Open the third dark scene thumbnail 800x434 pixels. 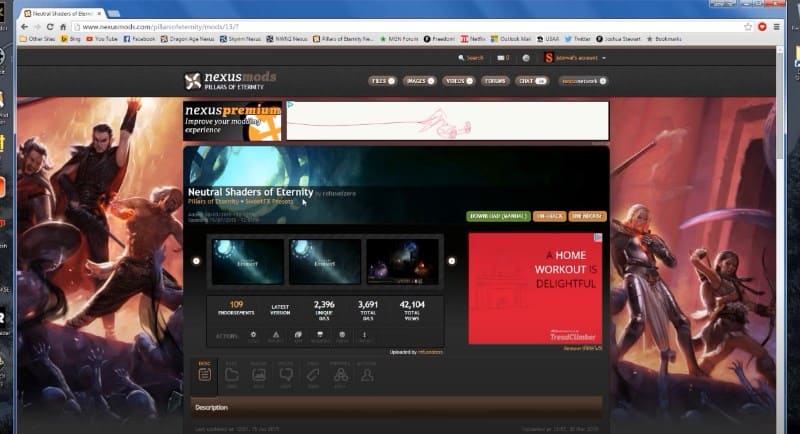coord(403,261)
